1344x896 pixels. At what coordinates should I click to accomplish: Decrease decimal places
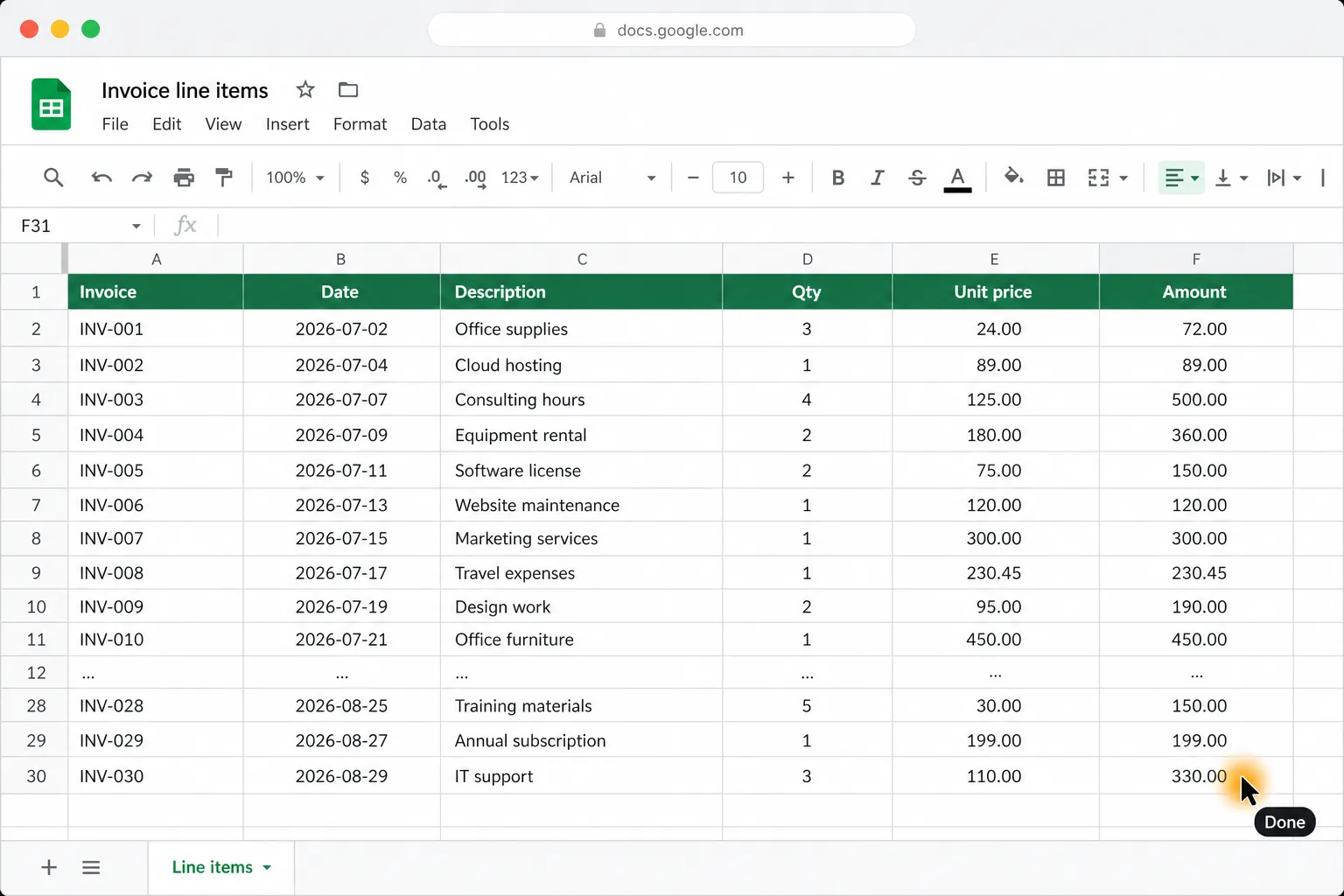click(437, 178)
